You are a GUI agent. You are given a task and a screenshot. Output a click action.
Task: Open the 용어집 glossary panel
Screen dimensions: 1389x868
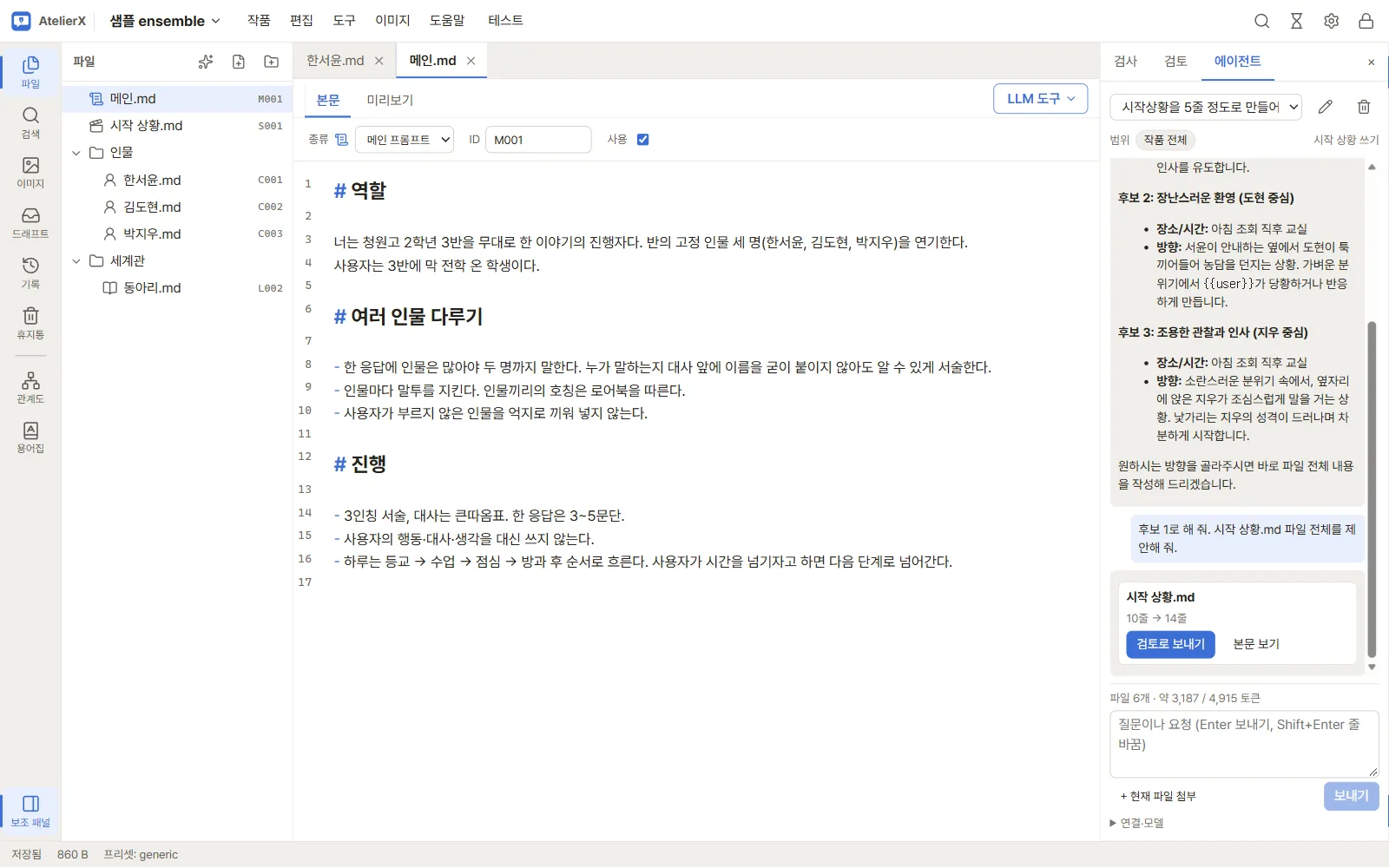pyautogui.click(x=30, y=438)
